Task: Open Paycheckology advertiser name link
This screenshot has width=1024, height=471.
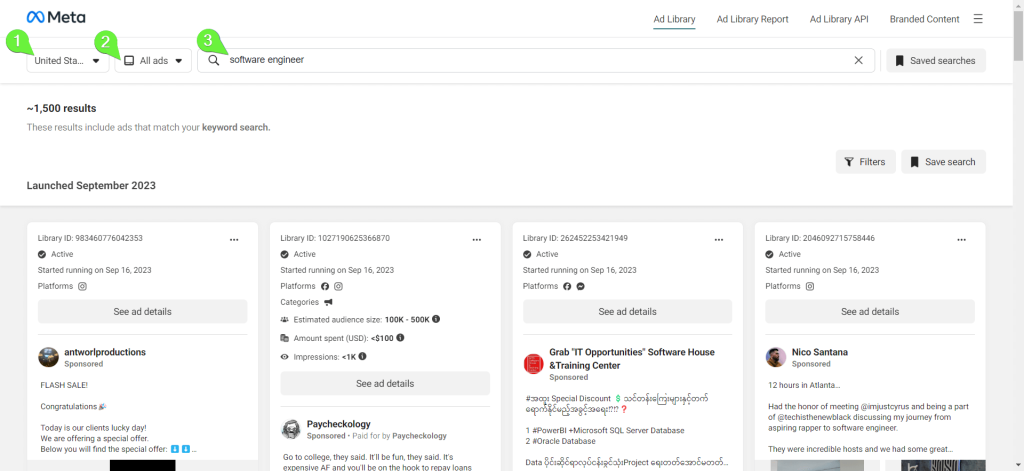Action: coord(339,424)
